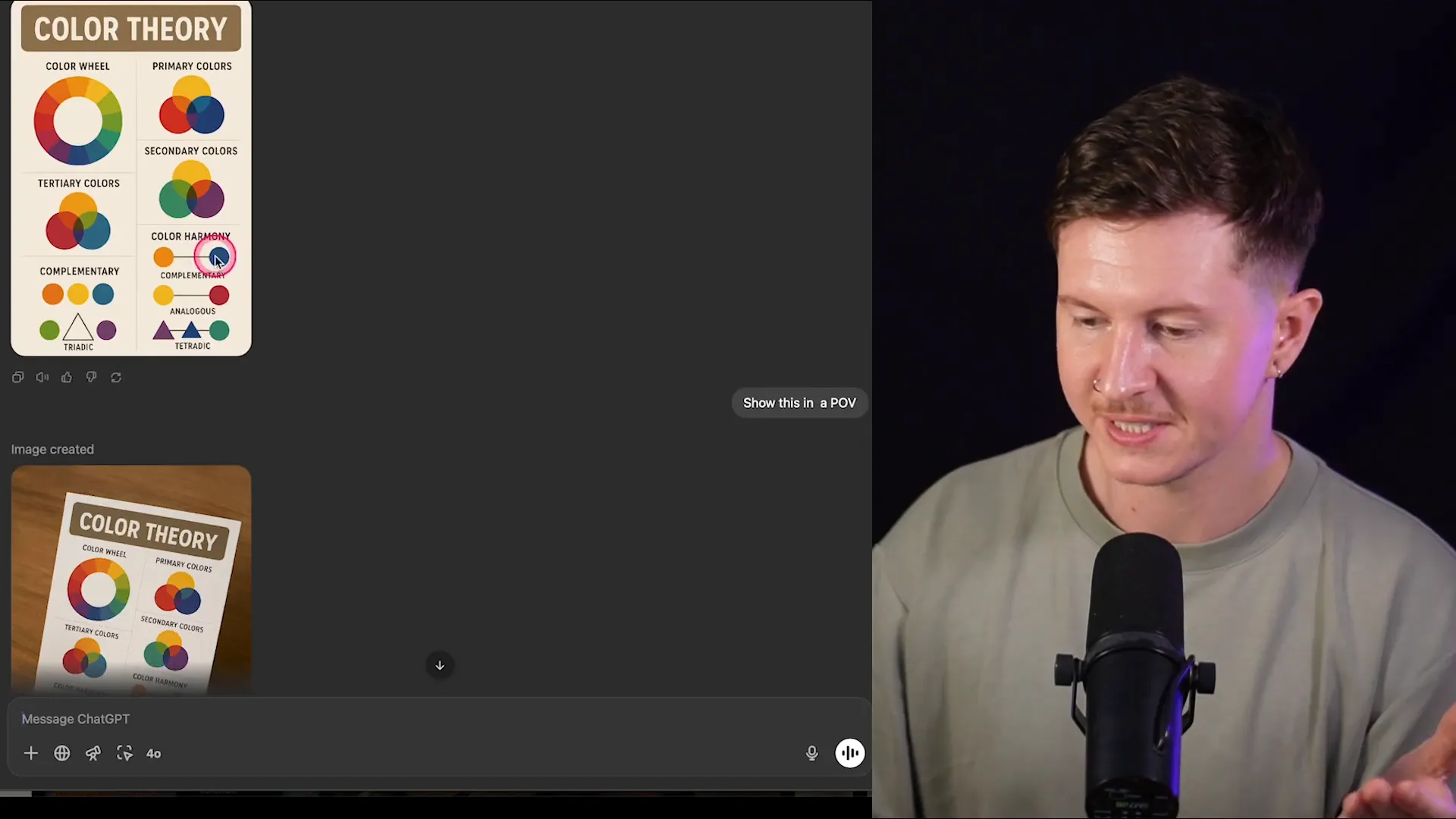Start dictation with the microphone icon
The image size is (1456, 819).
pyautogui.click(x=812, y=753)
